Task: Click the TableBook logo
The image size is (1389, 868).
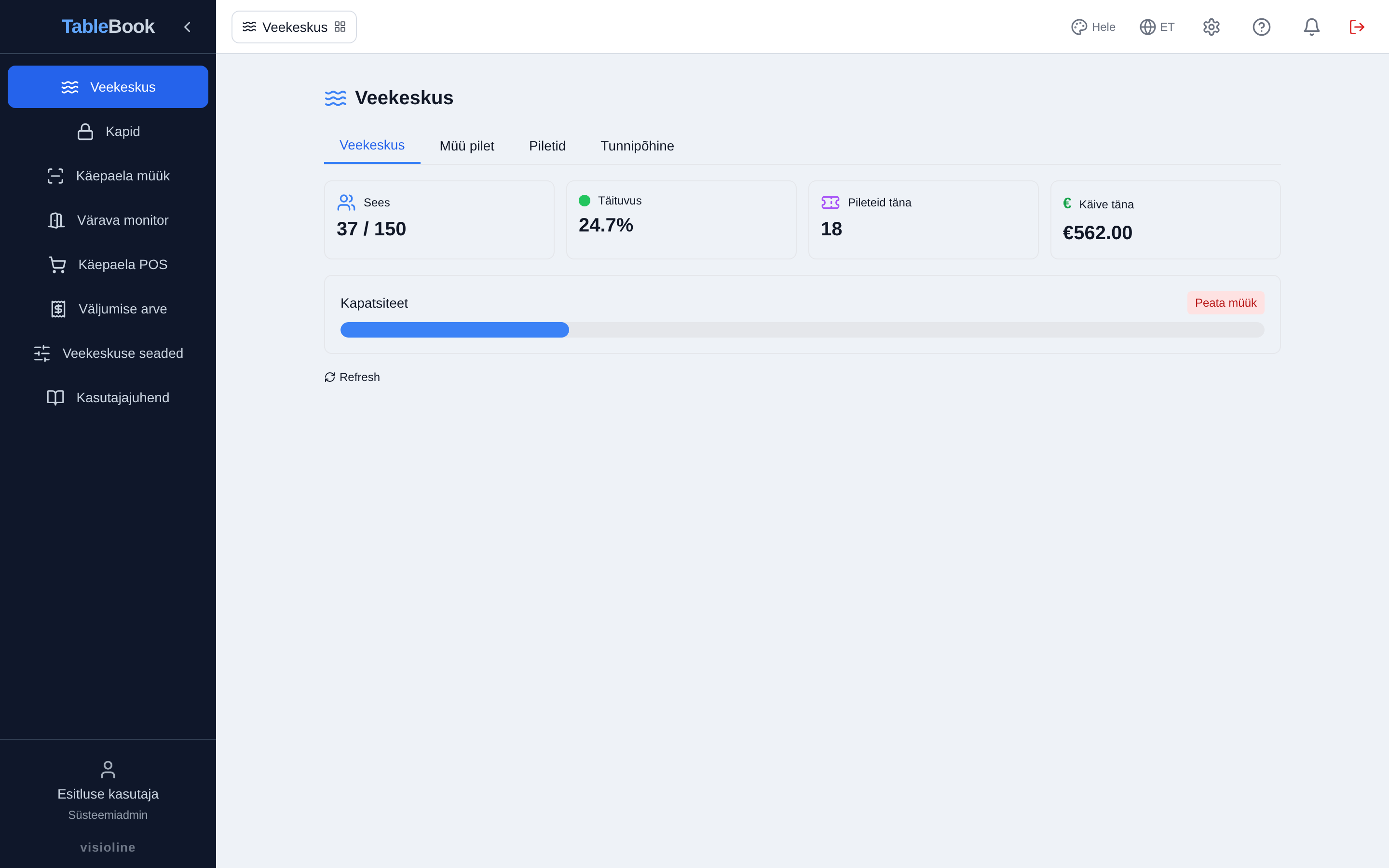Action: tap(108, 27)
